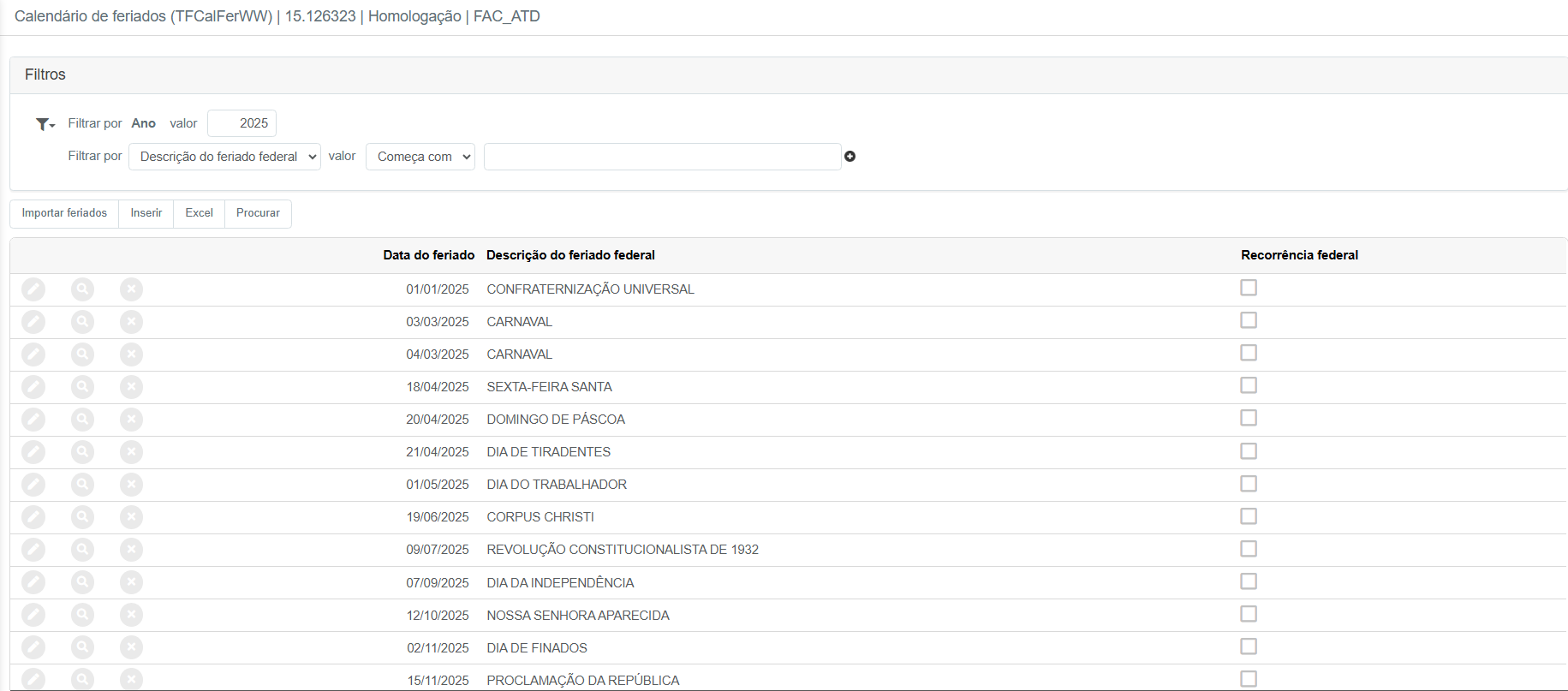Expand the 'Começa com' operator dropdown
This screenshot has width=1568, height=691.
click(420, 157)
